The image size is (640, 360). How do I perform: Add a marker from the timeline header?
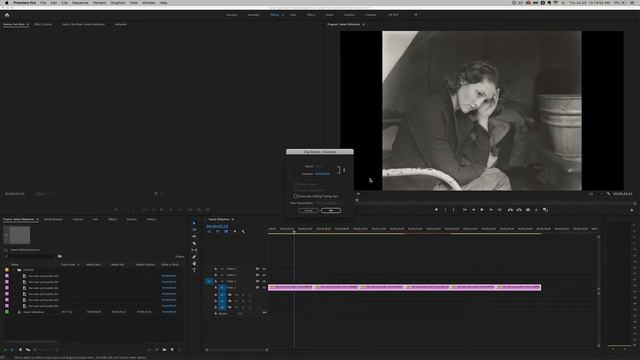(x=235, y=232)
